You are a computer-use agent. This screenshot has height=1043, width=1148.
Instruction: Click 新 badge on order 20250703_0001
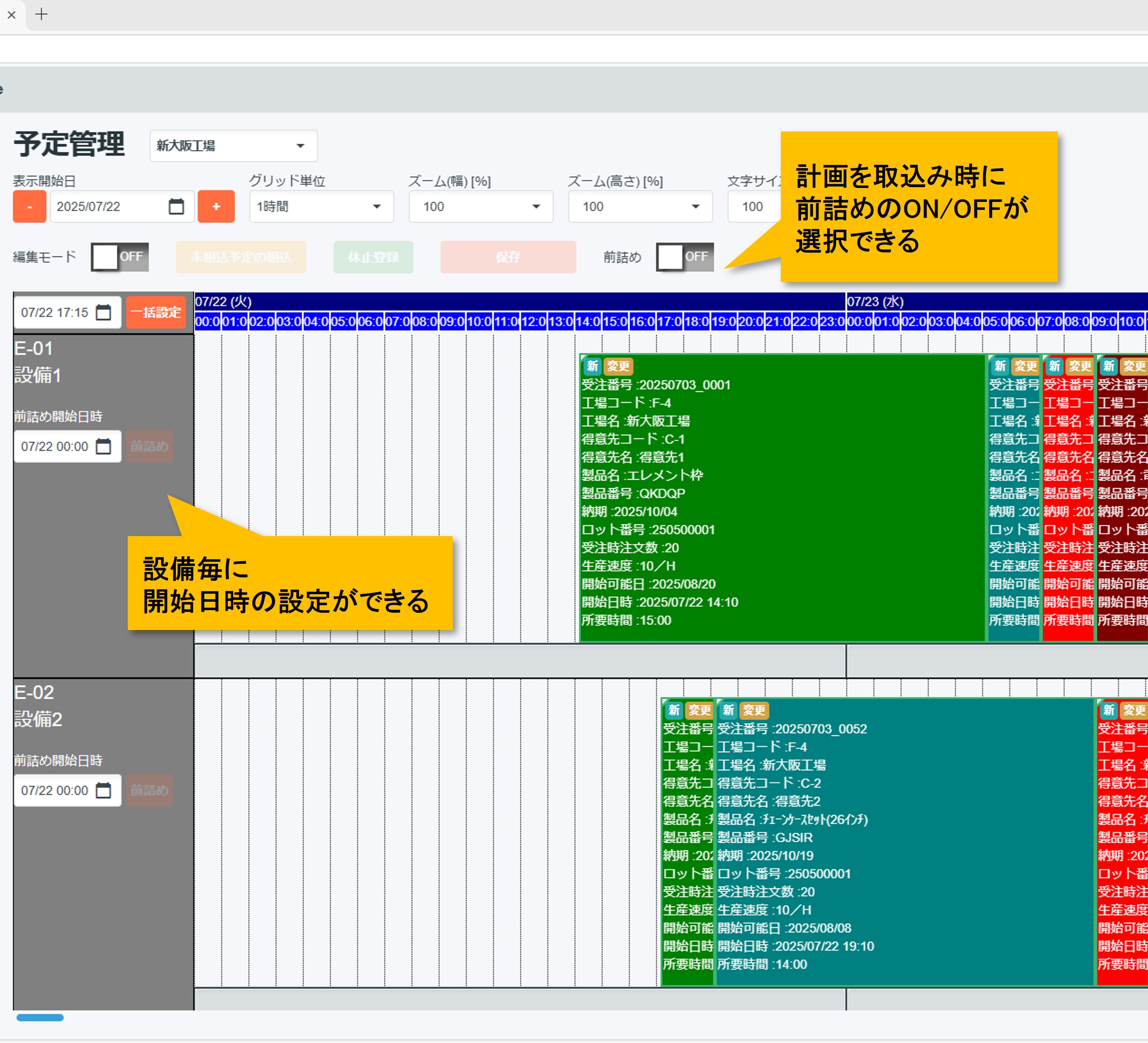pyautogui.click(x=592, y=366)
